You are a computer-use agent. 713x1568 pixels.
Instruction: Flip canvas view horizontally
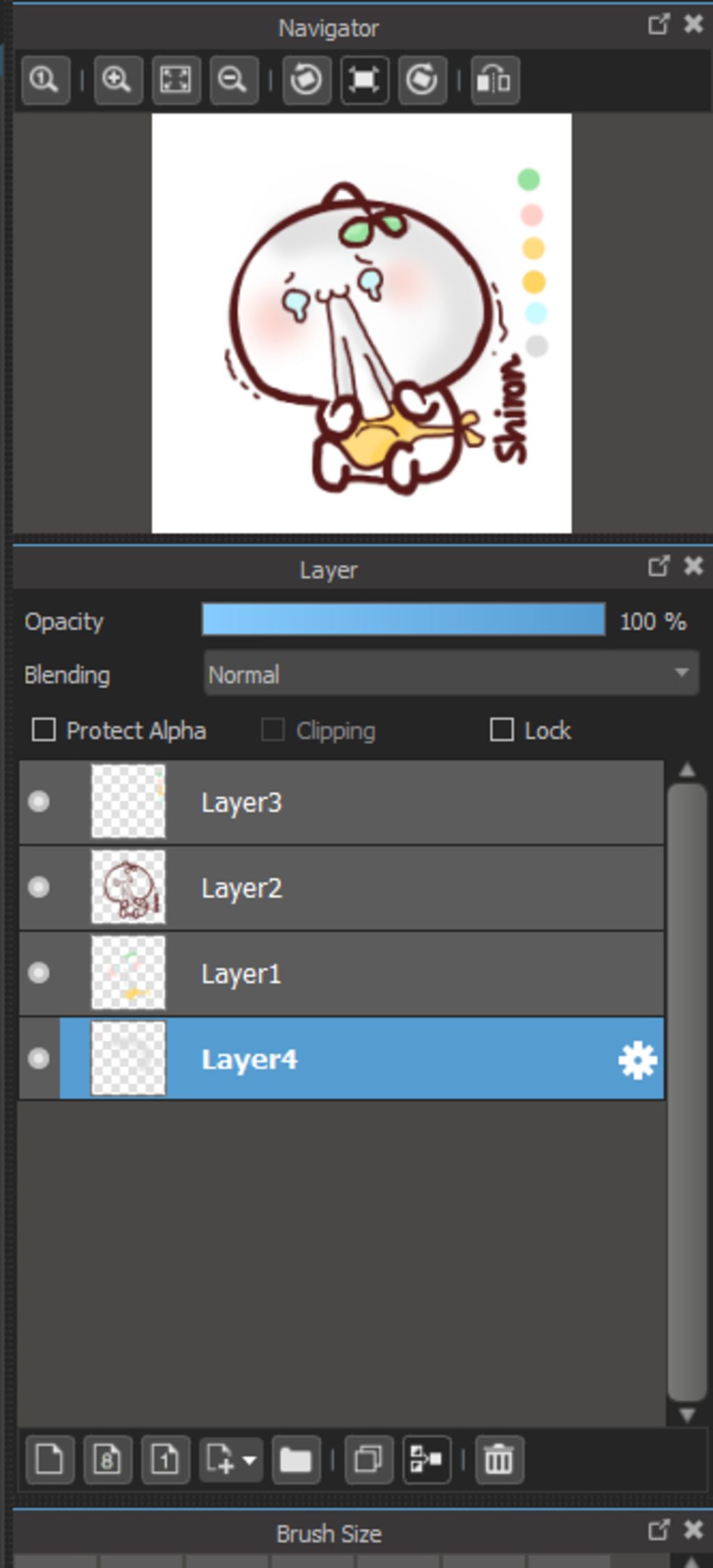(x=495, y=80)
